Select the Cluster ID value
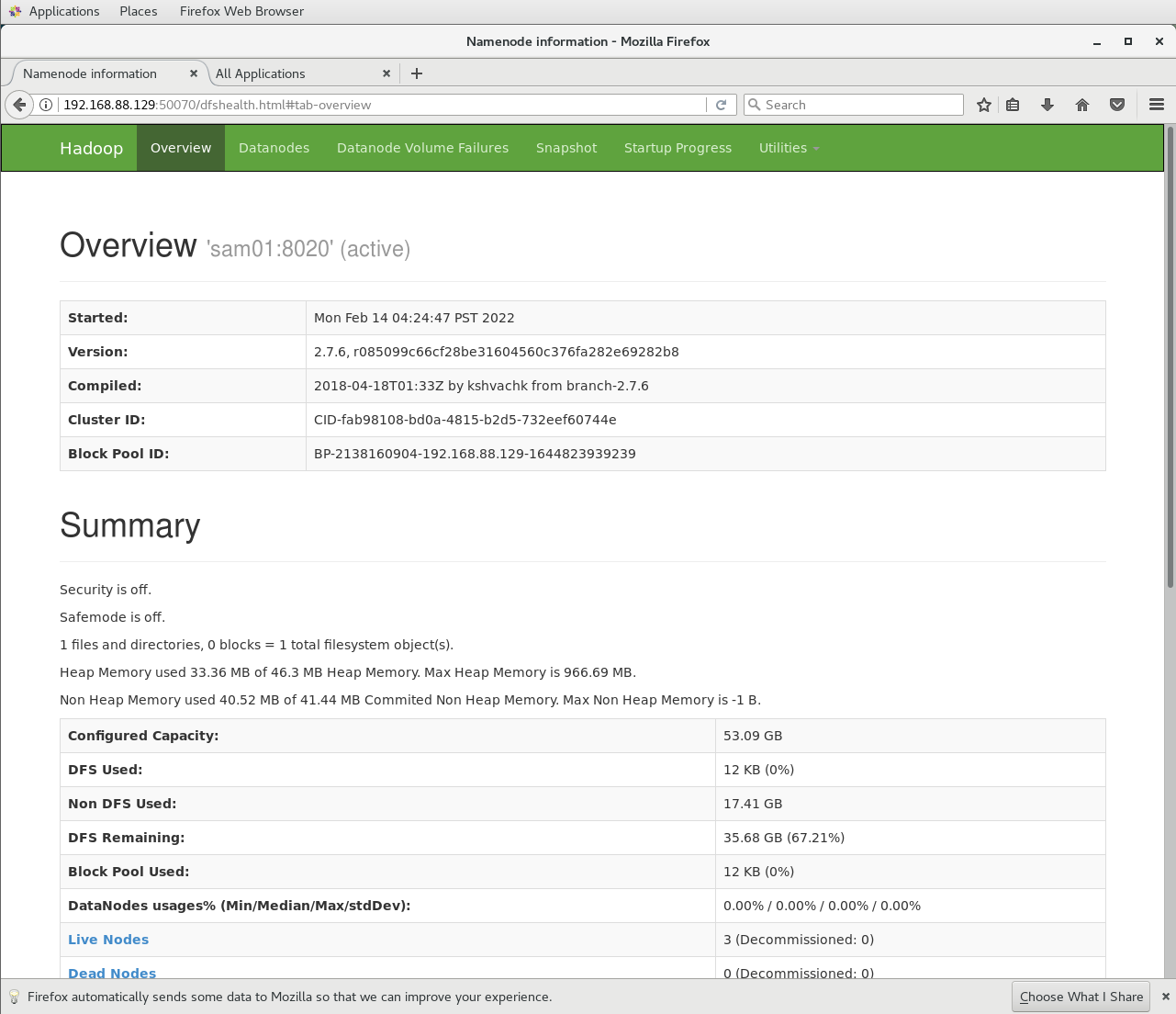This screenshot has width=1176, height=1014. tap(465, 420)
